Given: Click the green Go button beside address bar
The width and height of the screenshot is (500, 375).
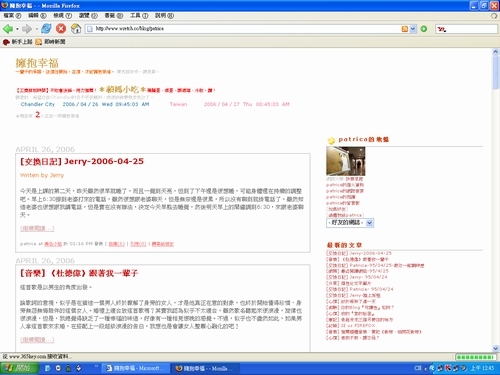Looking at the screenshot, I should pyautogui.click(x=424, y=29).
